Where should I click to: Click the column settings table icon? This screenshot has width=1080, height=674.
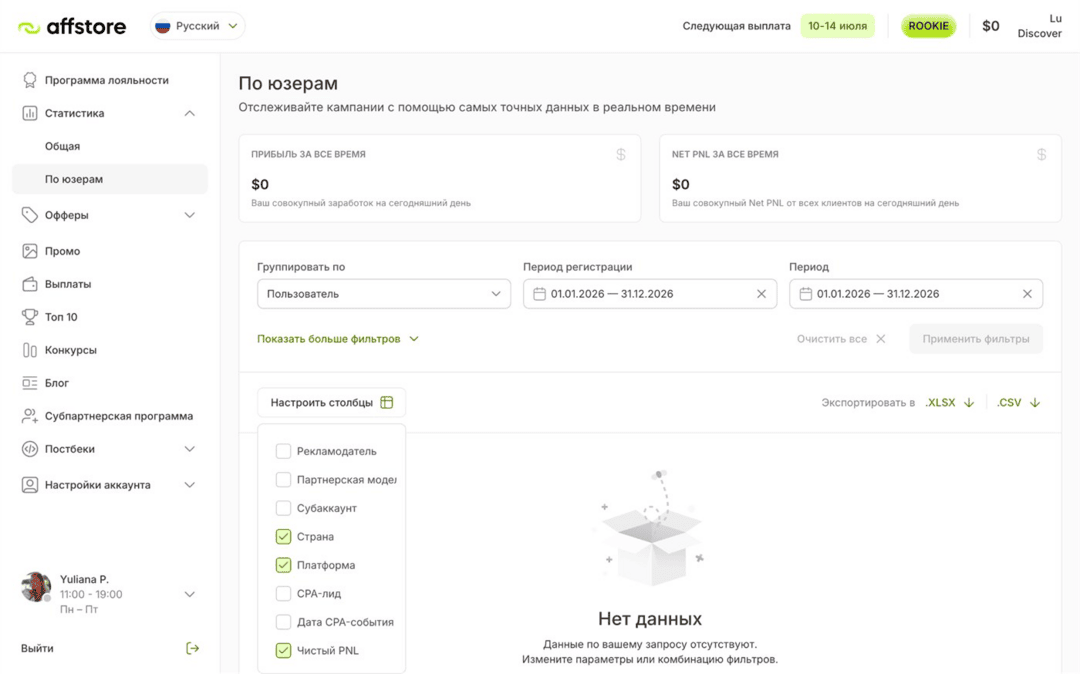coord(386,402)
